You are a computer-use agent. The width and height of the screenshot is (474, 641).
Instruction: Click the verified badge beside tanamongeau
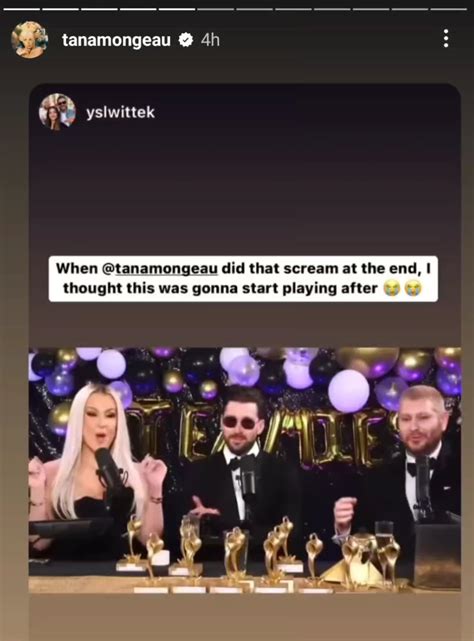[x=186, y=40]
